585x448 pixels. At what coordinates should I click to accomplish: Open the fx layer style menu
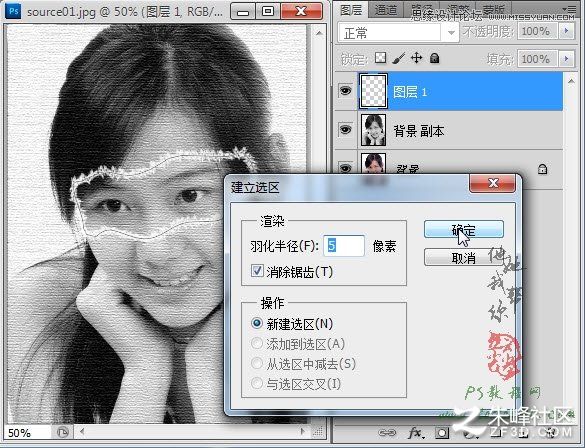(415, 433)
